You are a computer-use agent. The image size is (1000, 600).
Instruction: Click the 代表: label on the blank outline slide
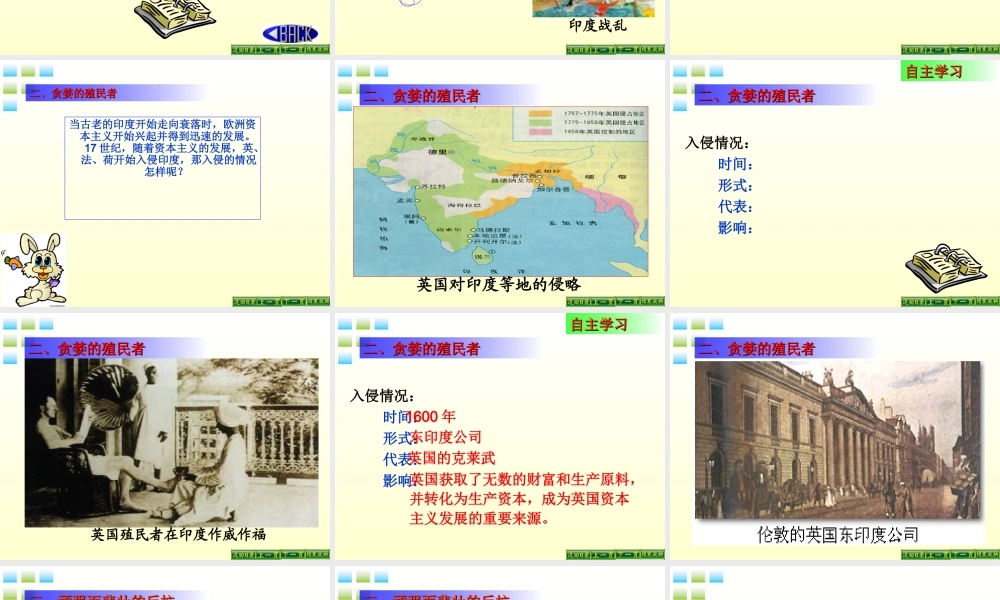(x=735, y=207)
